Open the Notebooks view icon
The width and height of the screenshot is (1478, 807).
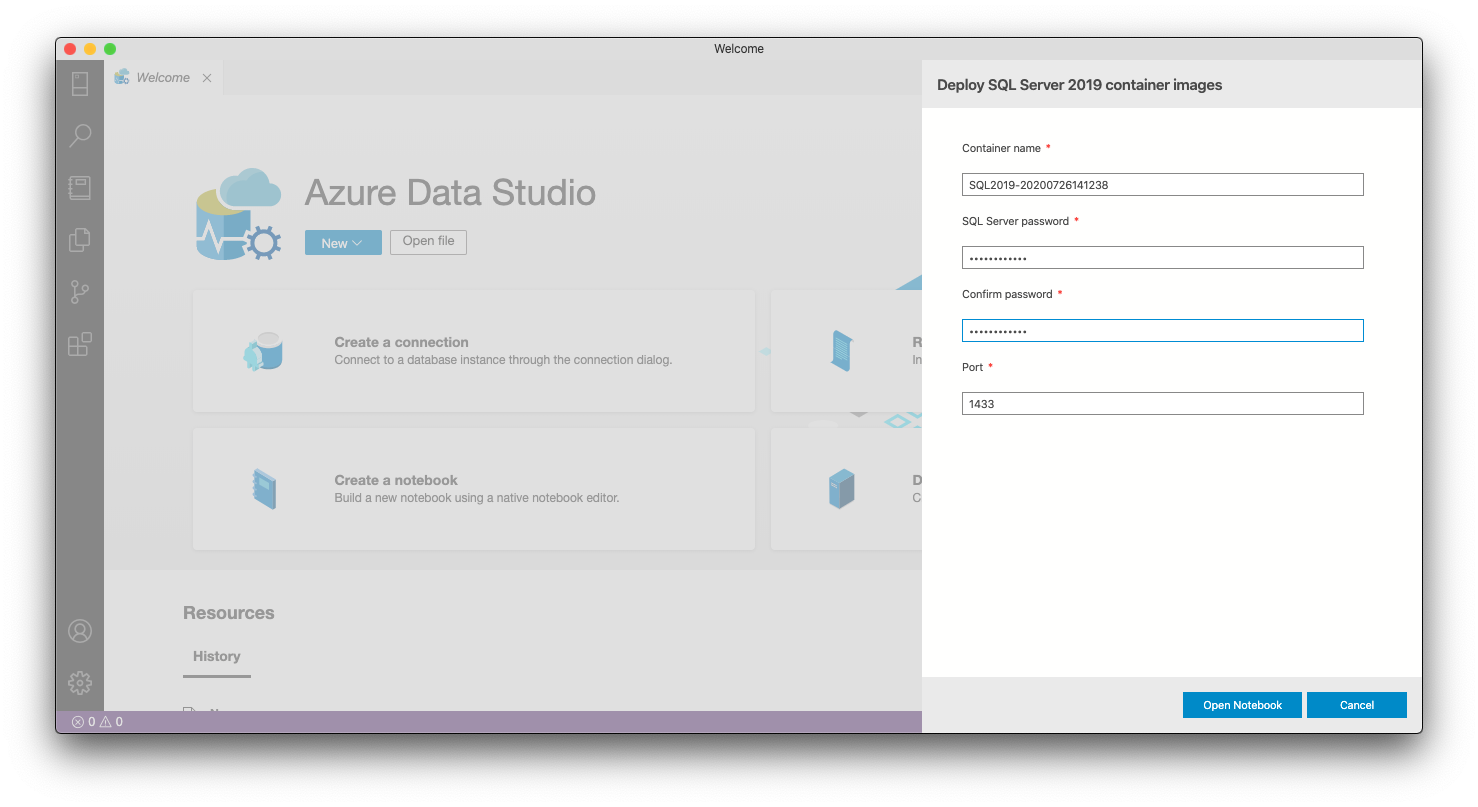coord(80,188)
